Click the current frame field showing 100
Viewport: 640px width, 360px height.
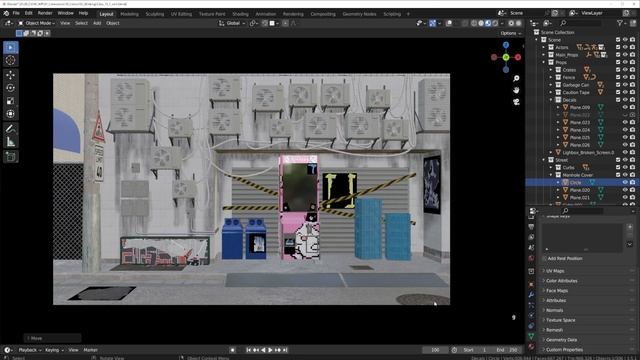[435, 350]
